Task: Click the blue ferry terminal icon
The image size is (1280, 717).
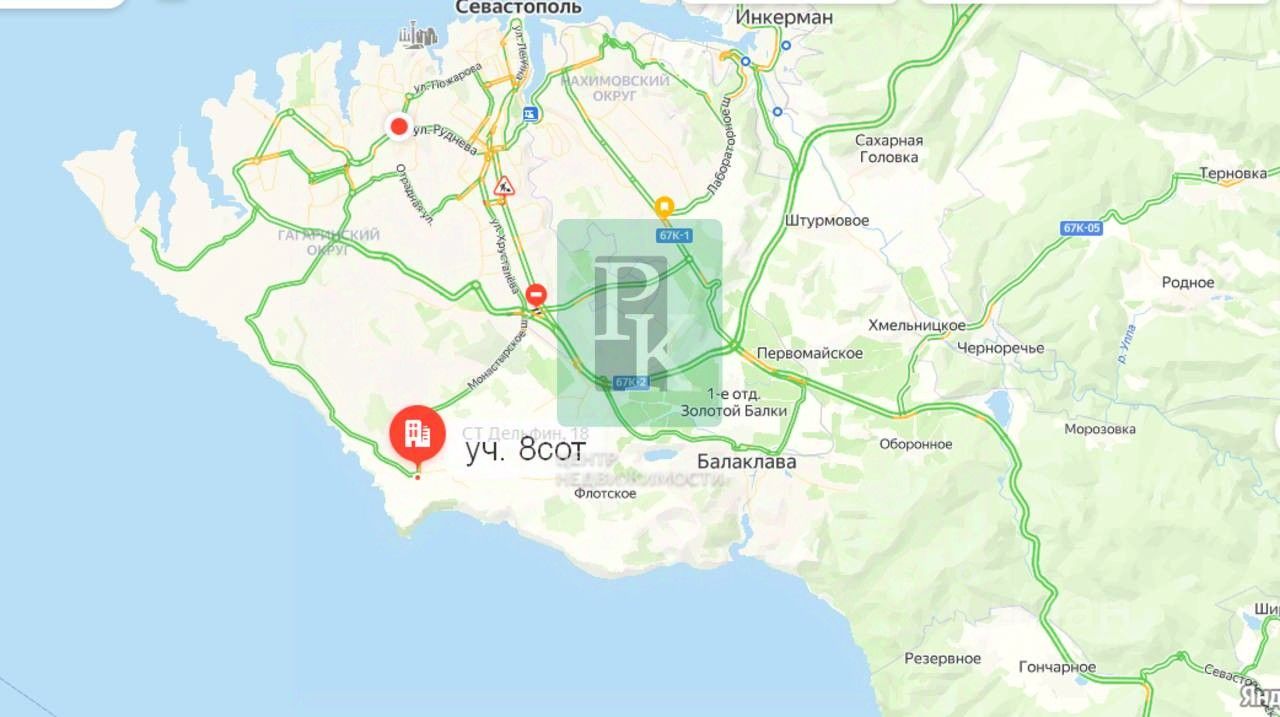Action: tap(531, 113)
